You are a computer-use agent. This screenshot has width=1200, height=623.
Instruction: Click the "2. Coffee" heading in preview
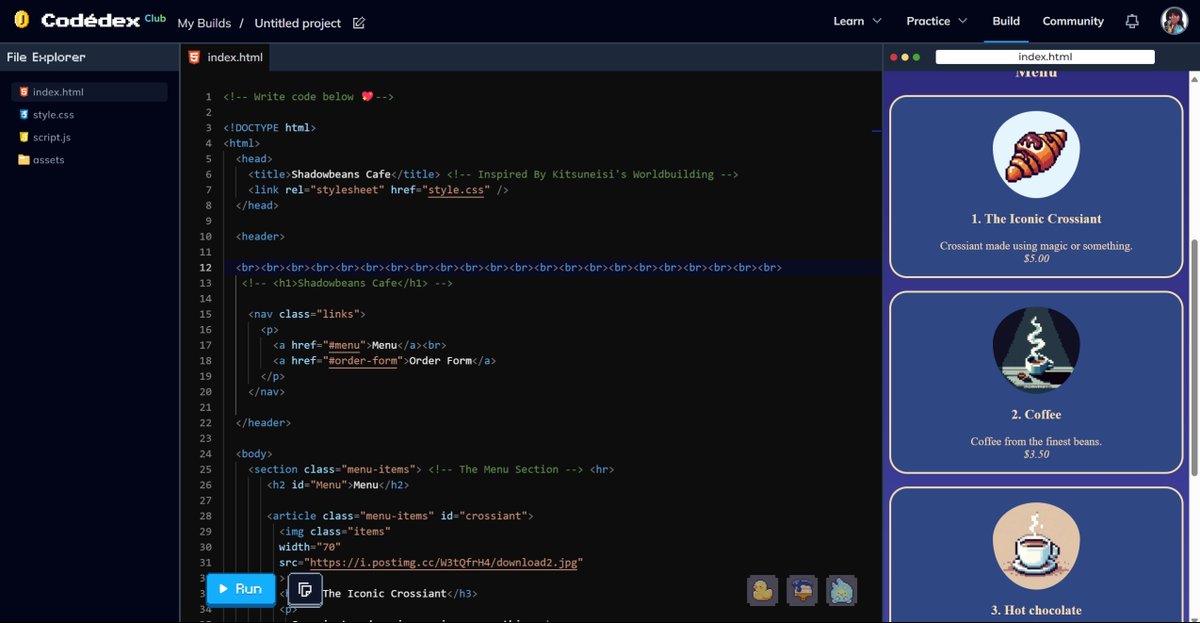coord(1036,415)
